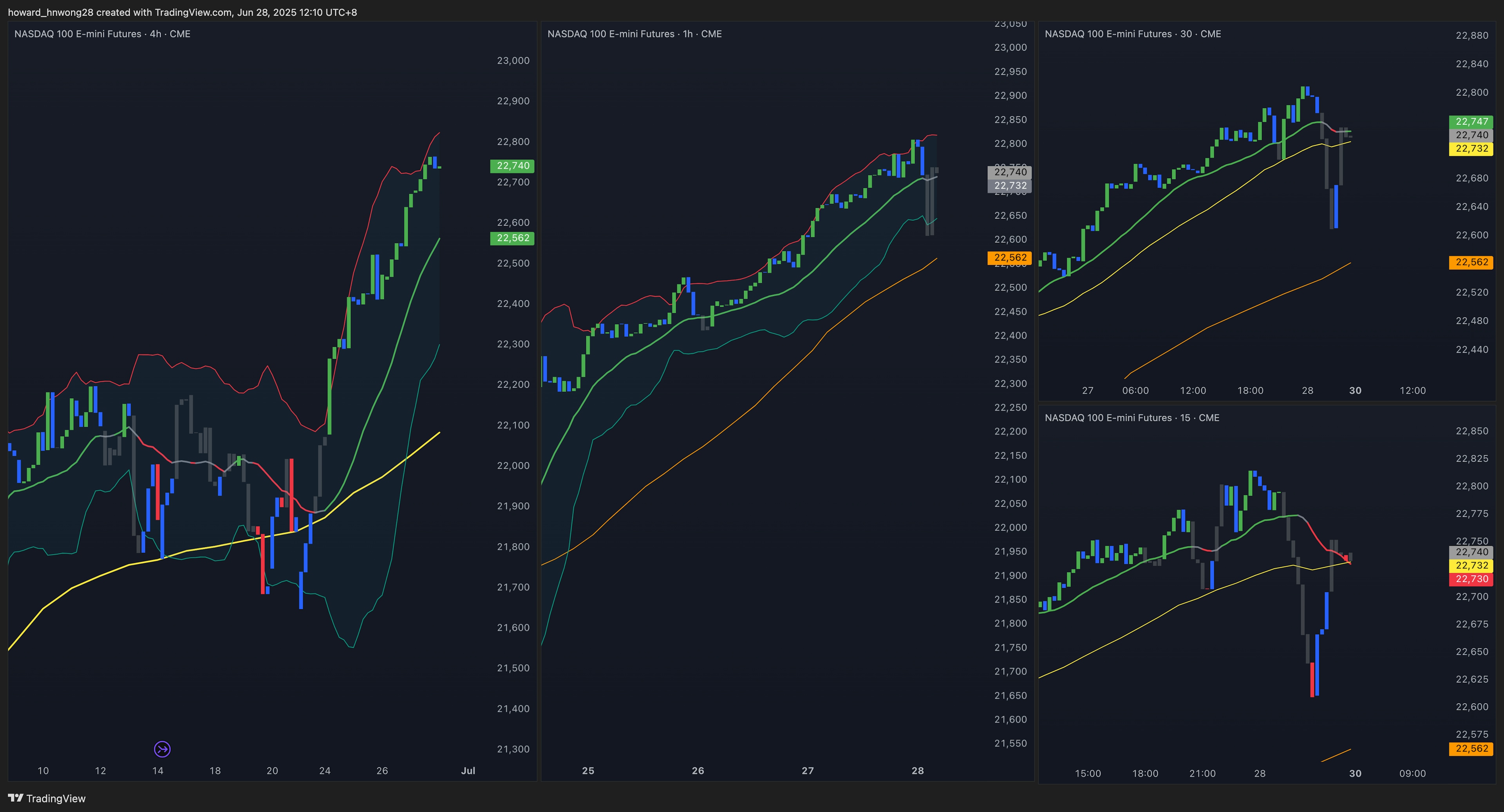
Task: Select the 'NASDAQ 100 E-mini Futures · 1h · CME' title
Action: [634, 34]
